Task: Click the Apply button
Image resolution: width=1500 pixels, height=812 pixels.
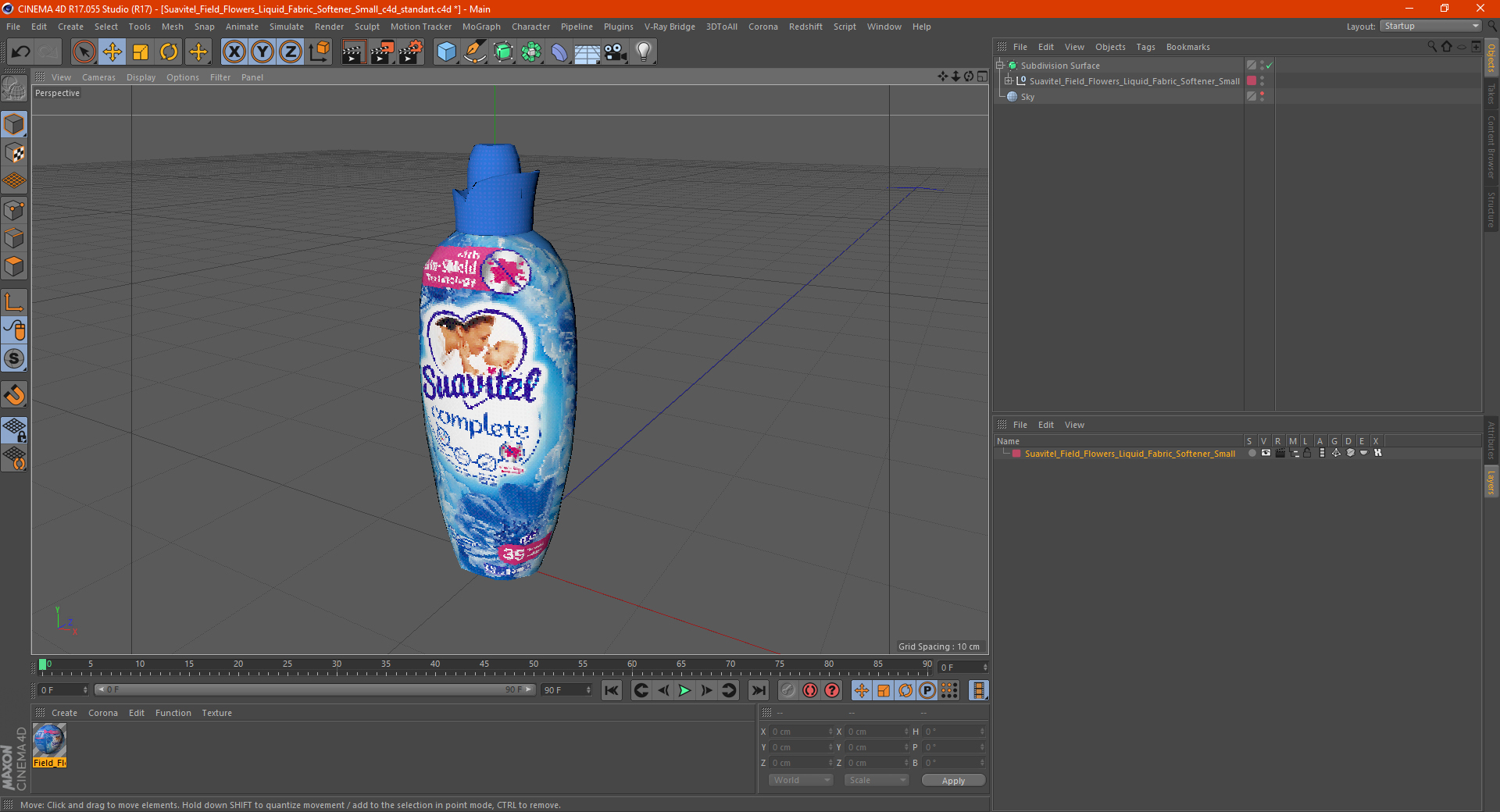Action: click(953, 781)
